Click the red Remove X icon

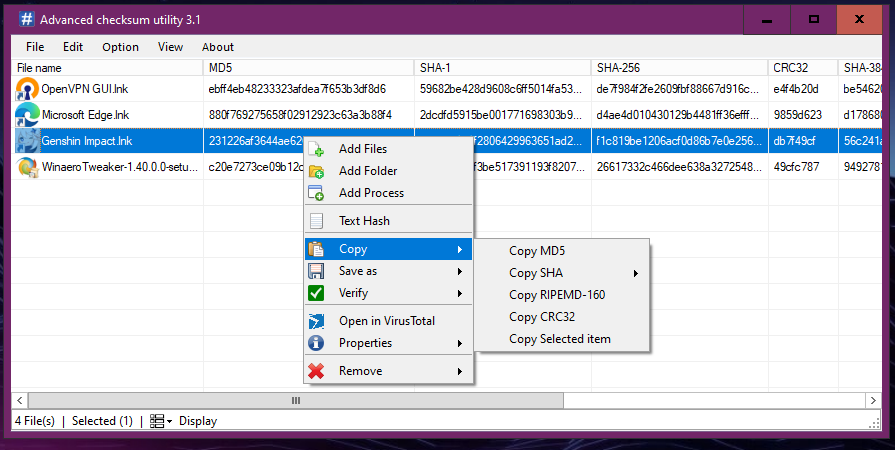(x=317, y=371)
